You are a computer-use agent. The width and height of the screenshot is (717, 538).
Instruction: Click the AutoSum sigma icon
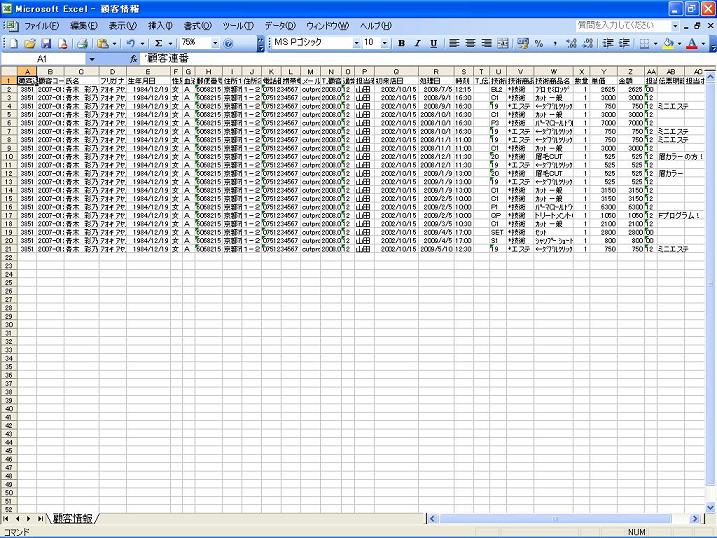click(159, 43)
